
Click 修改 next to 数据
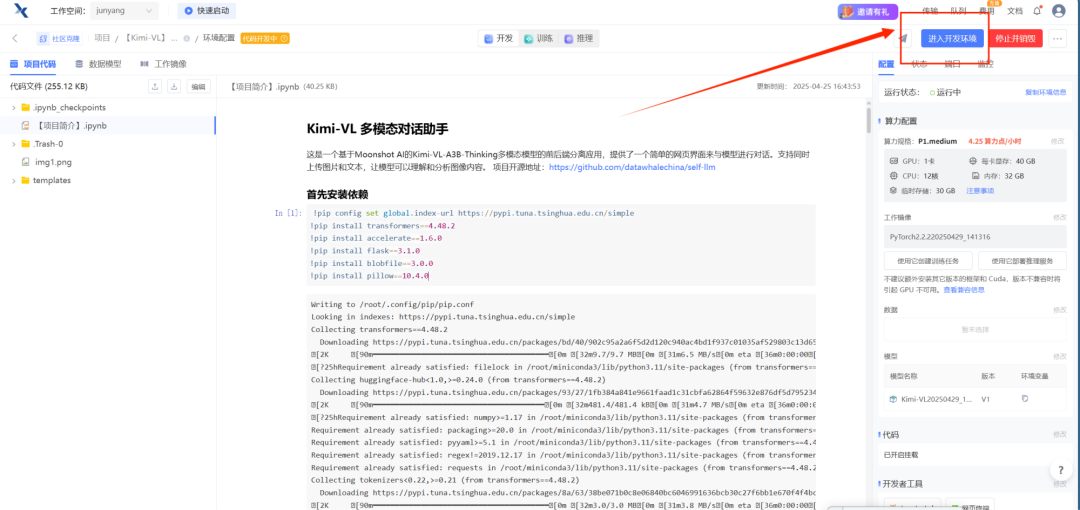[x=1059, y=310]
